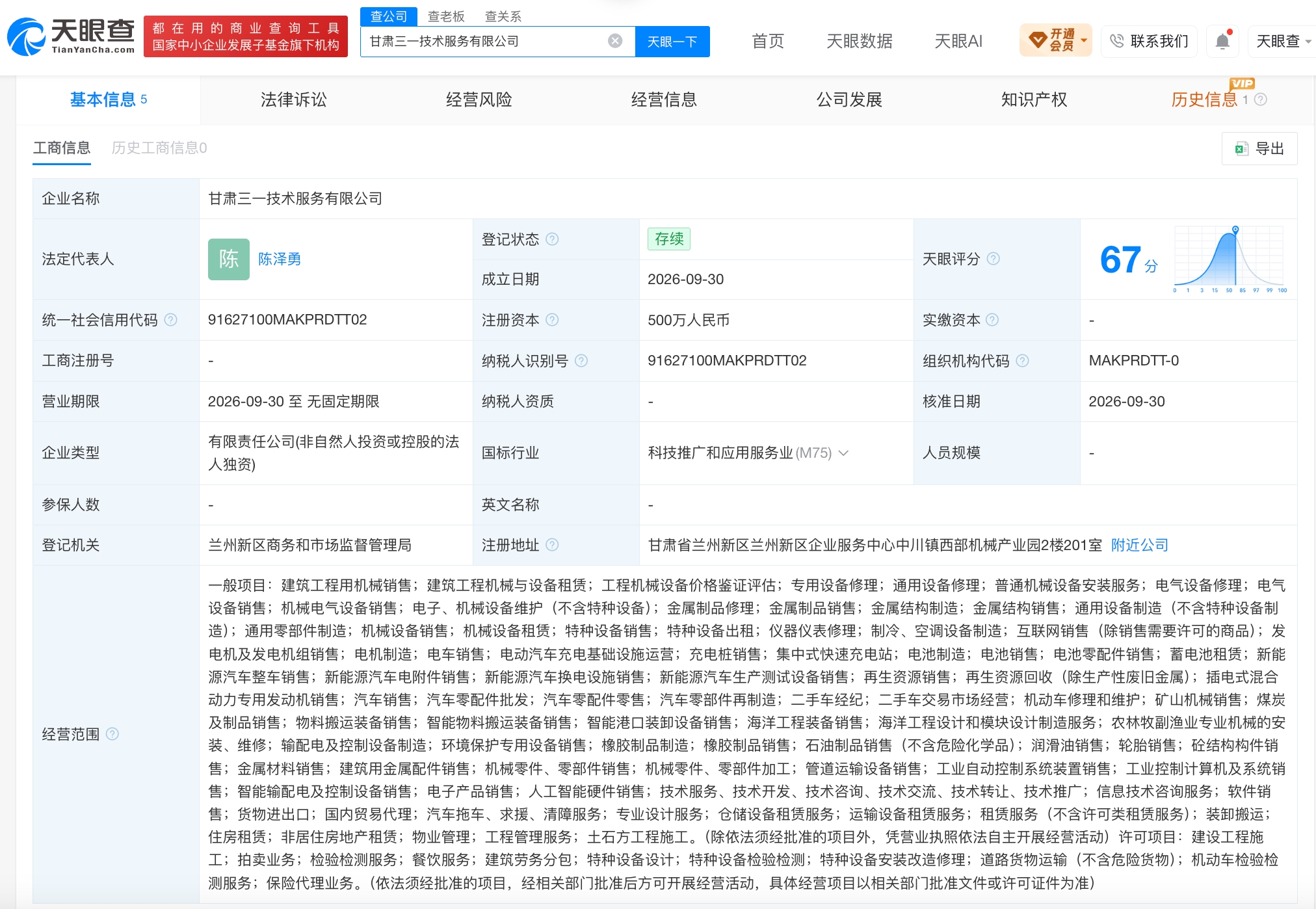Screen dimensions: 1316x909
Task: Open the 公司发展 tab
Action: pos(849,99)
